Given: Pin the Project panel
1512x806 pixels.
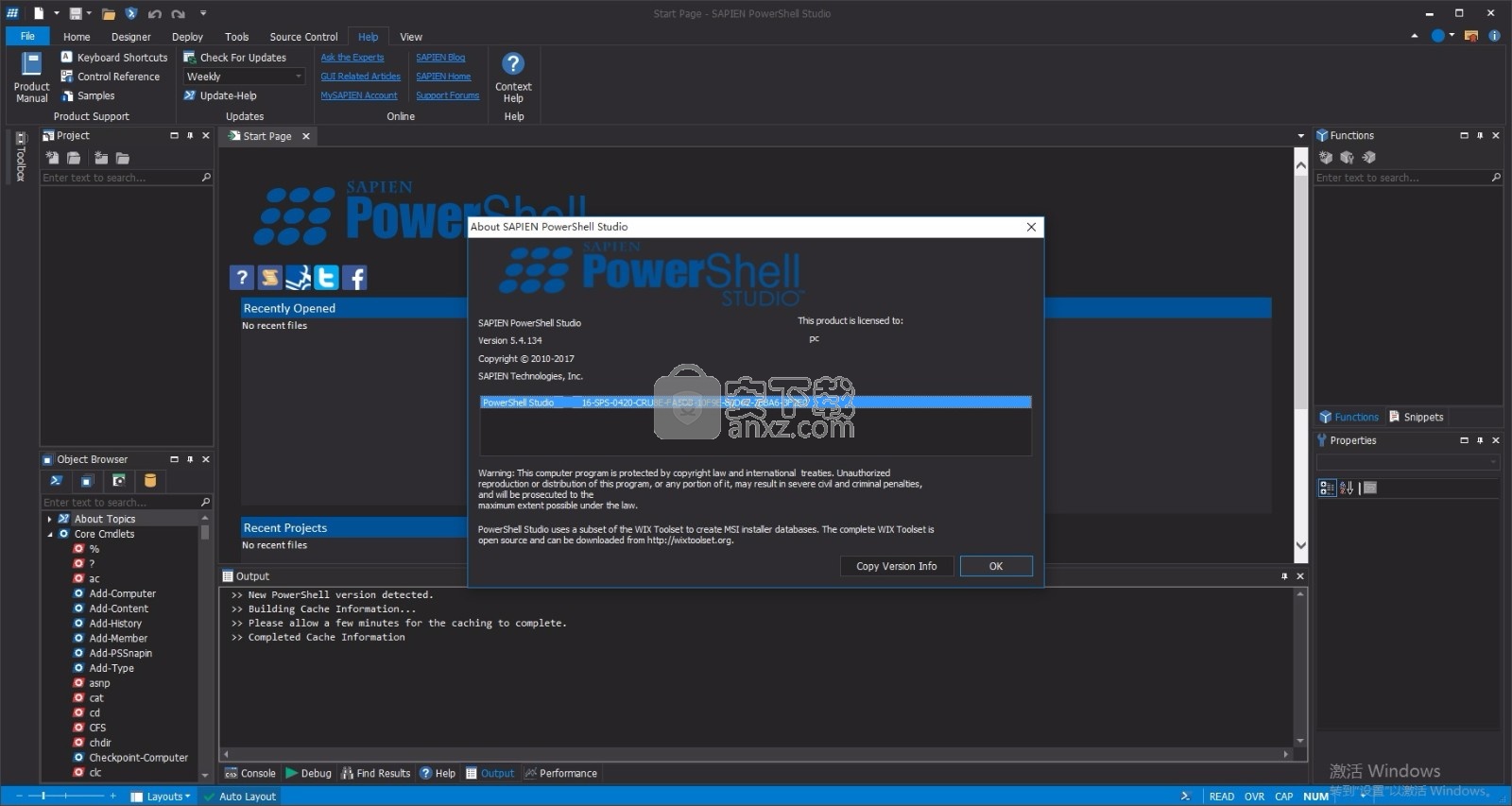Looking at the screenshot, I should tap(190, 135).
